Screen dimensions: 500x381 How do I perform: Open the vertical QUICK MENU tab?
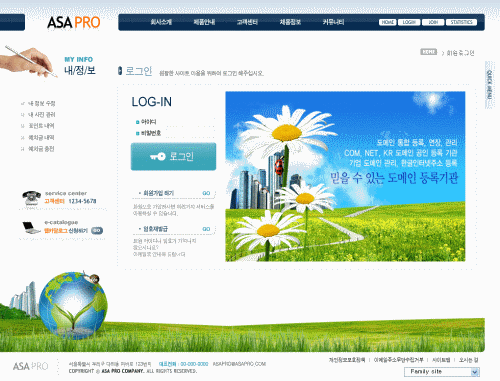[489, 85]
